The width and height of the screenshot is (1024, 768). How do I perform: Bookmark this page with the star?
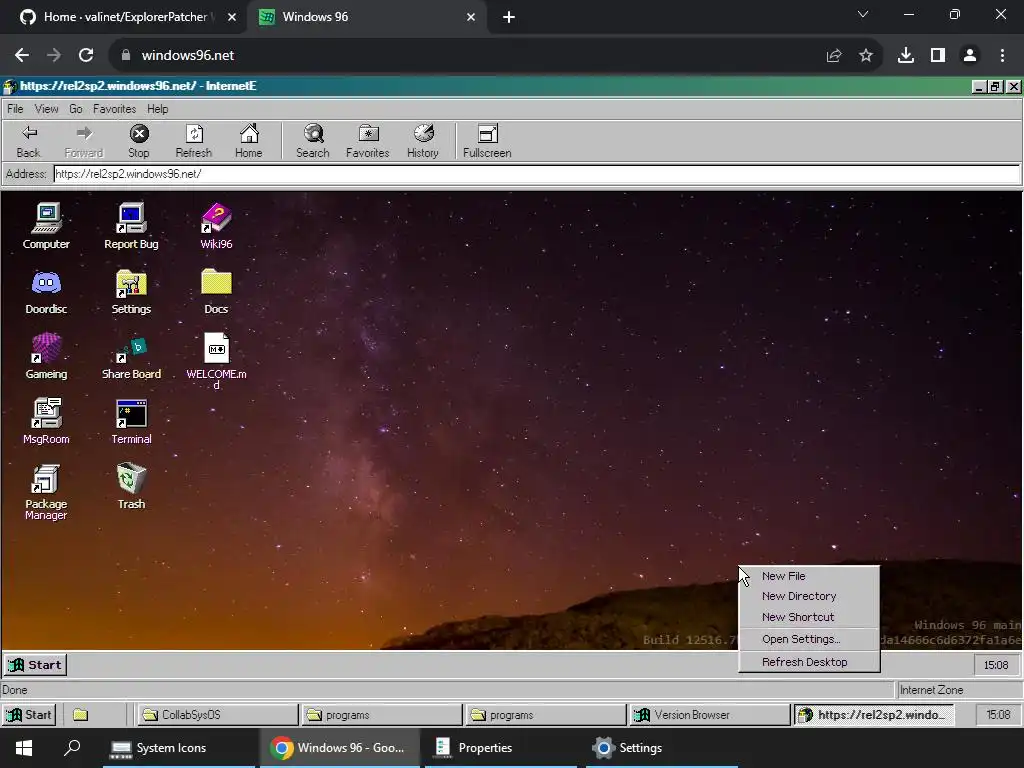click(x=866, y=56)
